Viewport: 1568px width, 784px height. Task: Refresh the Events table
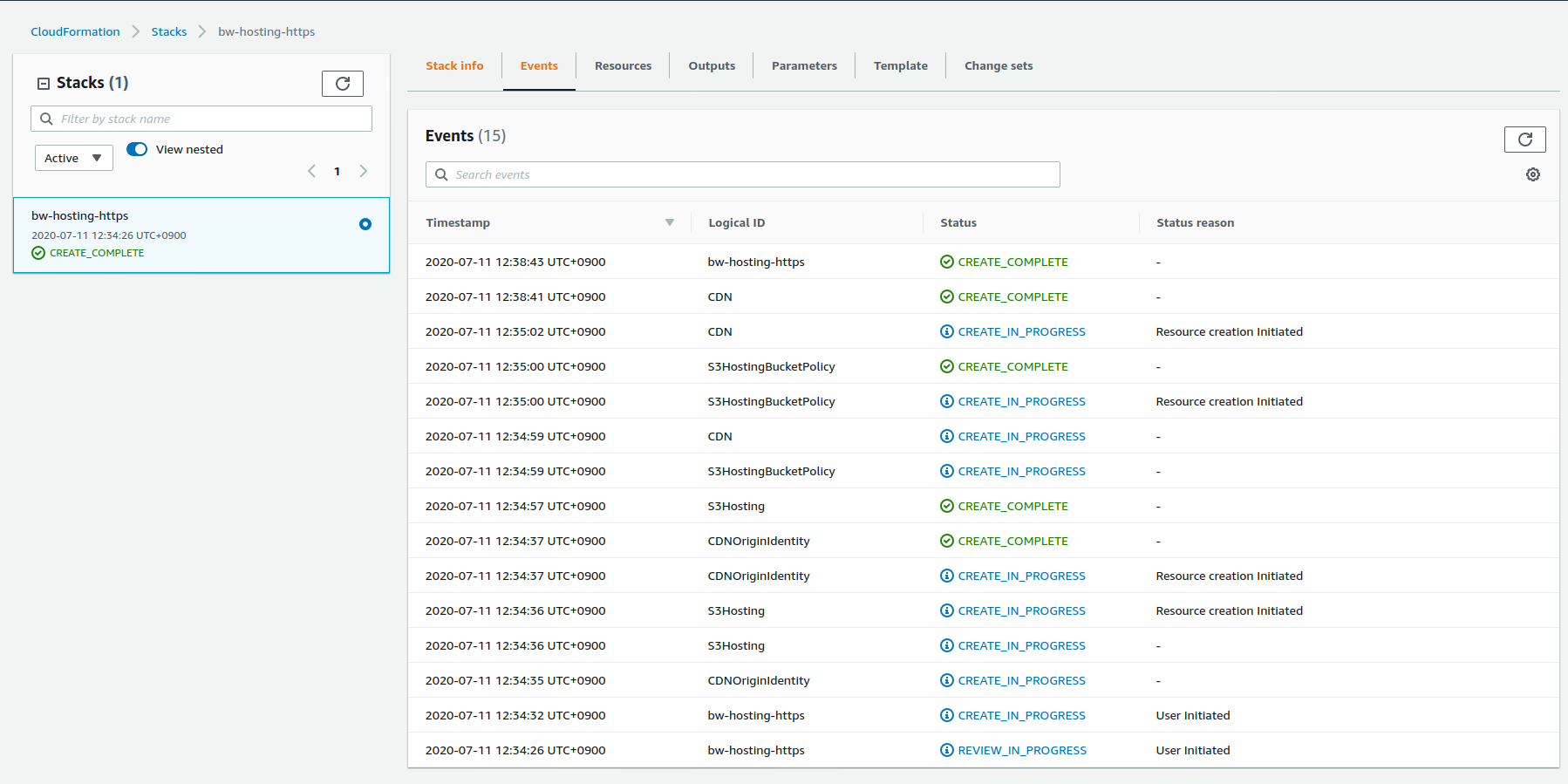click(x=1524, y=140)
